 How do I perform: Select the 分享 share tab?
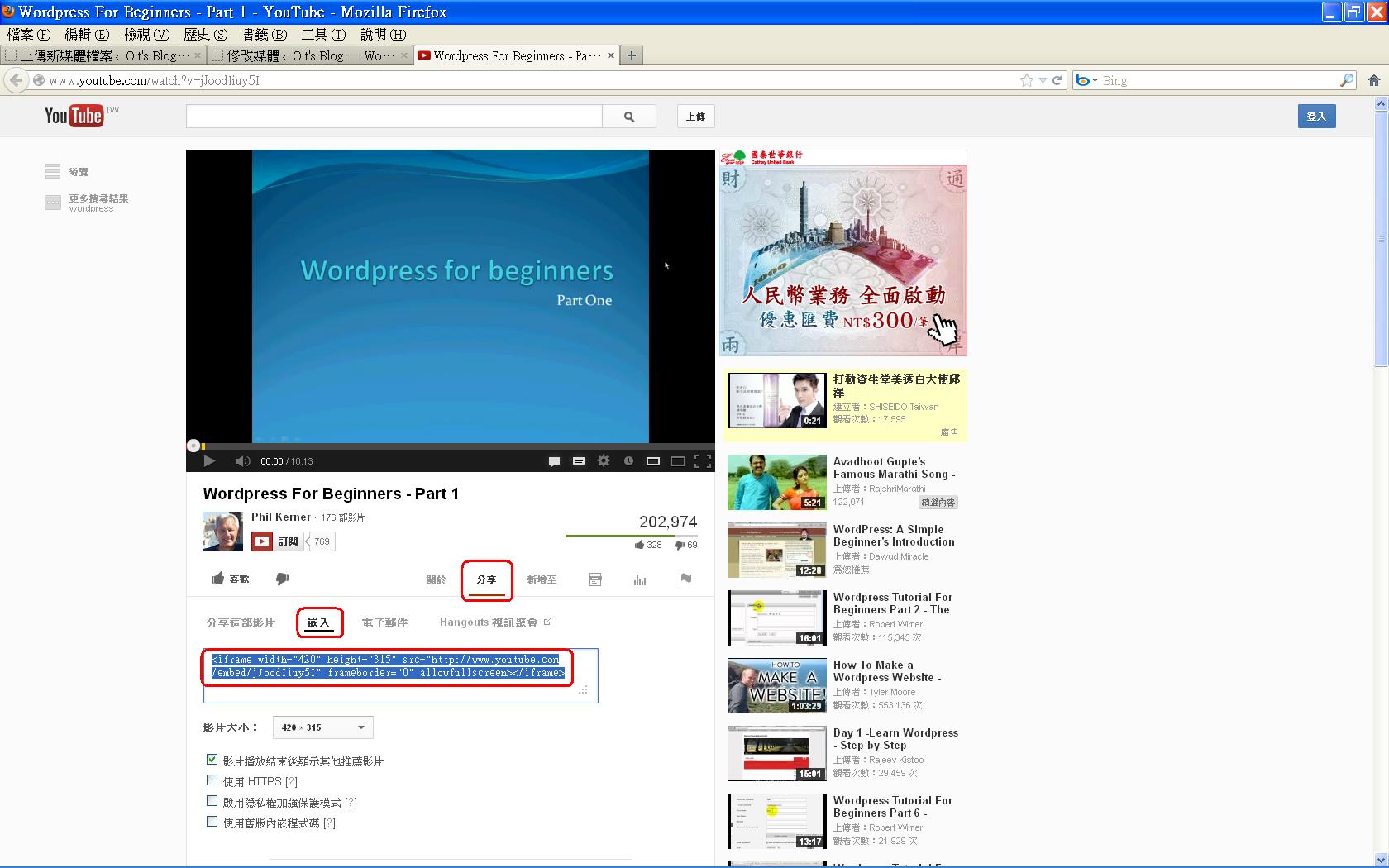[487, 579]
